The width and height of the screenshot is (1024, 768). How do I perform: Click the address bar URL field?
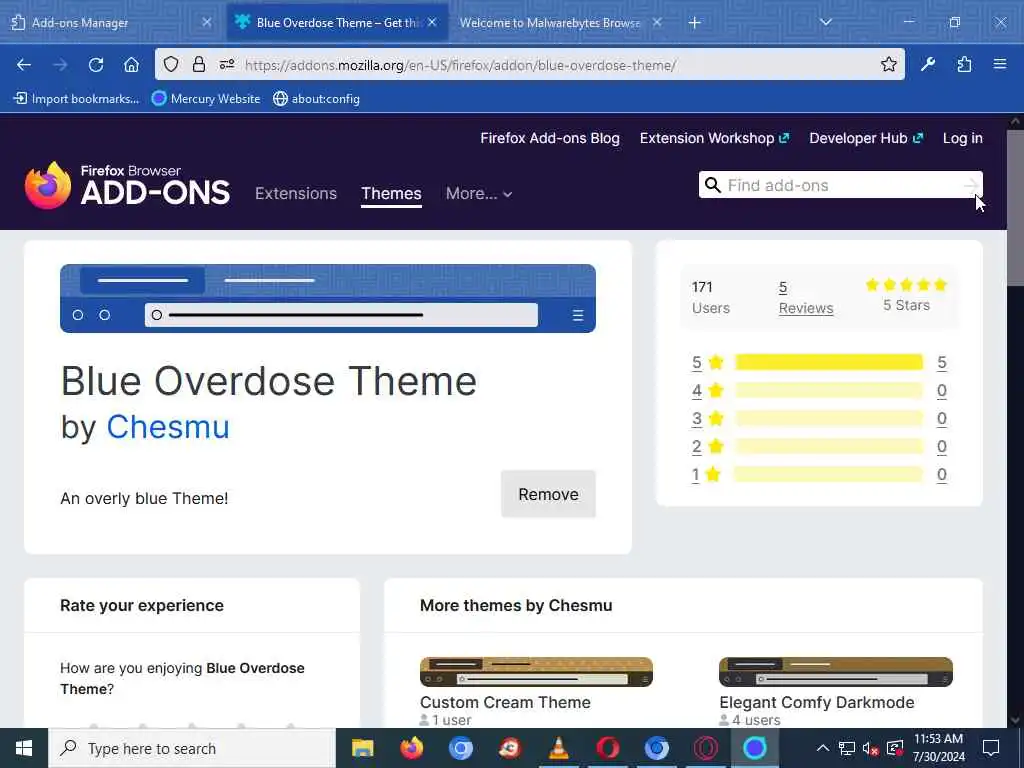pos(529,65)
